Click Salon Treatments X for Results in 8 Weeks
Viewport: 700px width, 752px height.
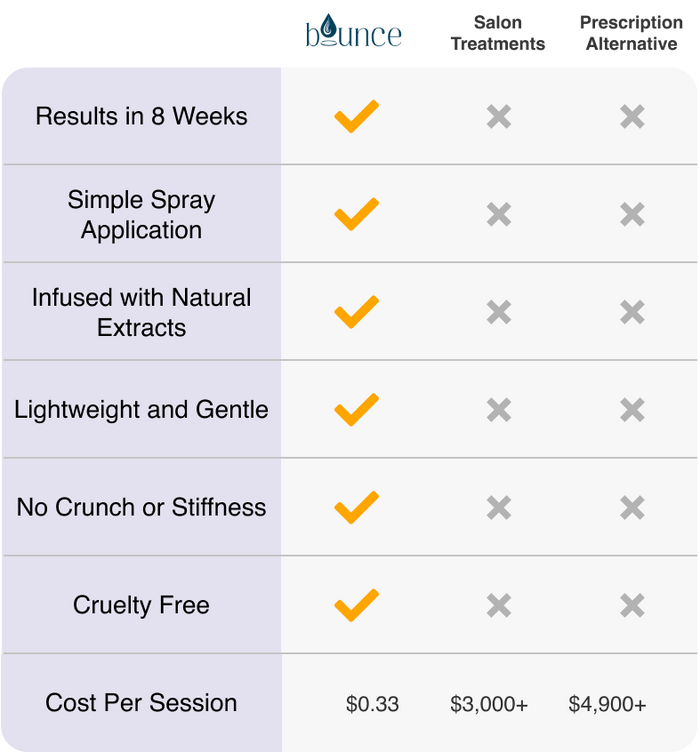click(499, 117)
